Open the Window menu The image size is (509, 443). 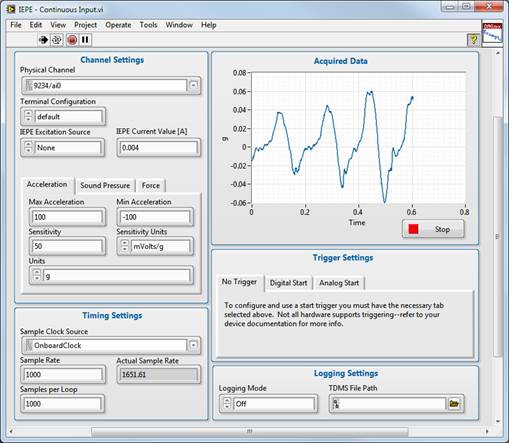[x=179, y=25]
